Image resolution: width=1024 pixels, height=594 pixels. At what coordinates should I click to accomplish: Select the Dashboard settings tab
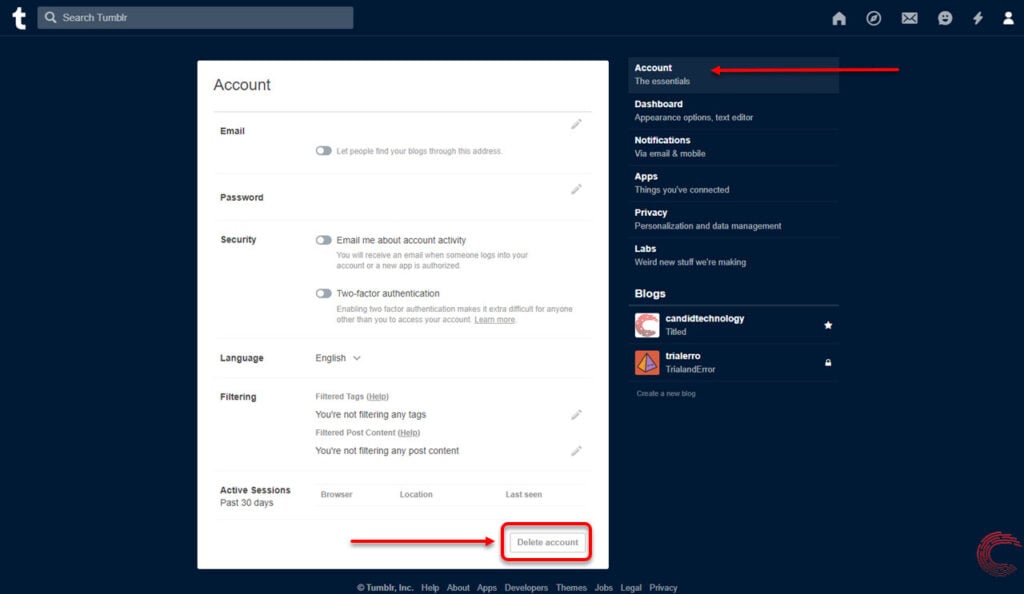733,110
